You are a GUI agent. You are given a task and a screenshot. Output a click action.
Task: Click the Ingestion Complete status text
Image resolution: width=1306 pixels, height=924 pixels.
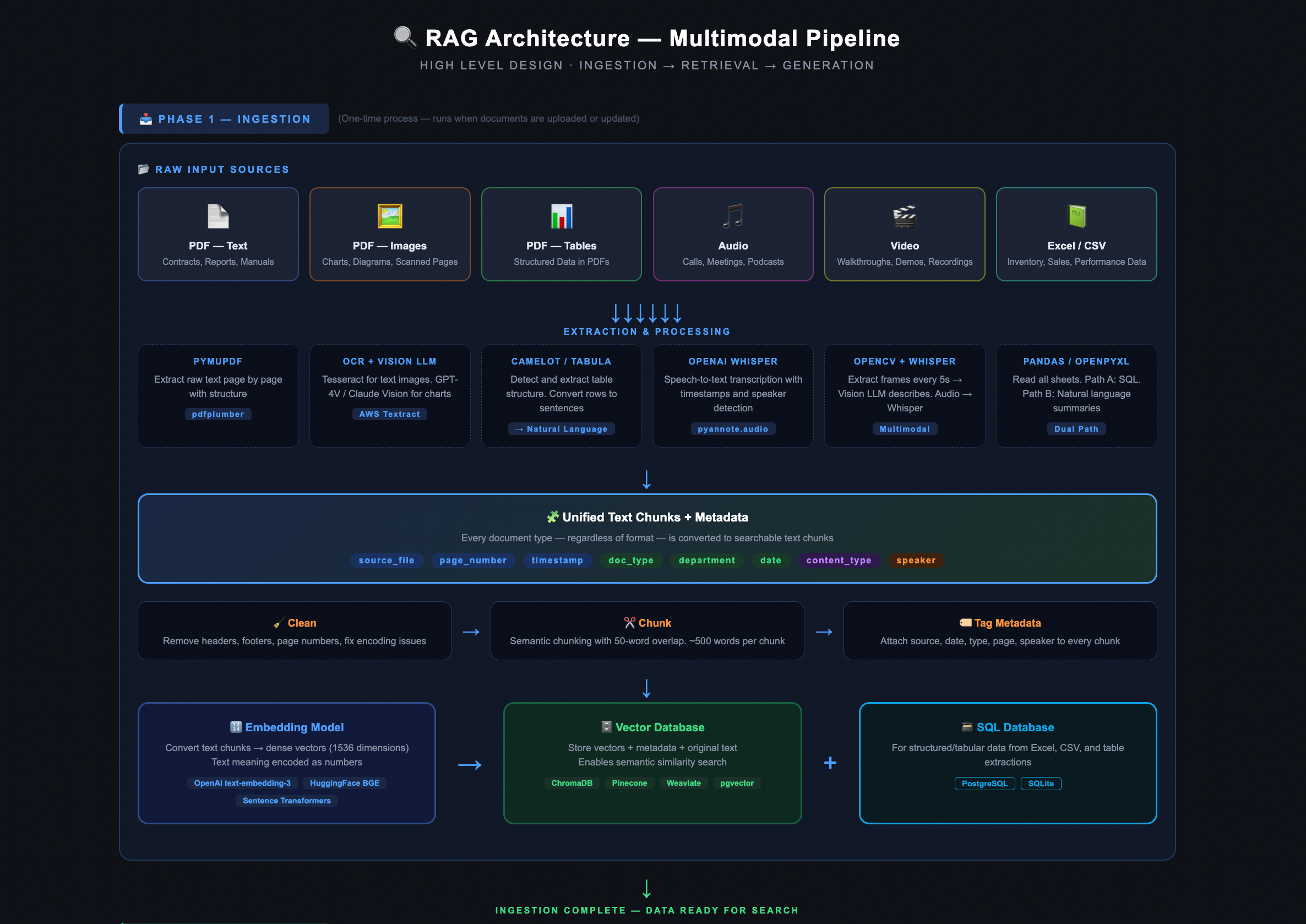pos(647,910)
